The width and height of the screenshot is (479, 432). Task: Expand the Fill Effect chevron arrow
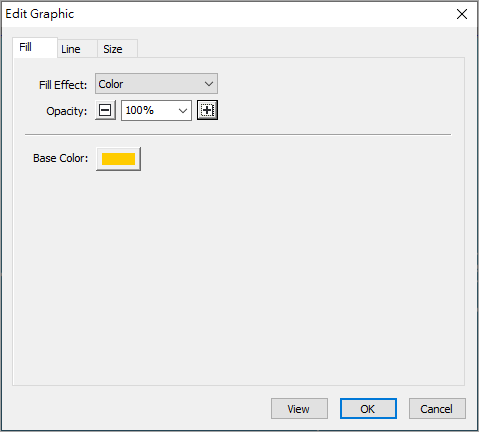tap(209, 84)
